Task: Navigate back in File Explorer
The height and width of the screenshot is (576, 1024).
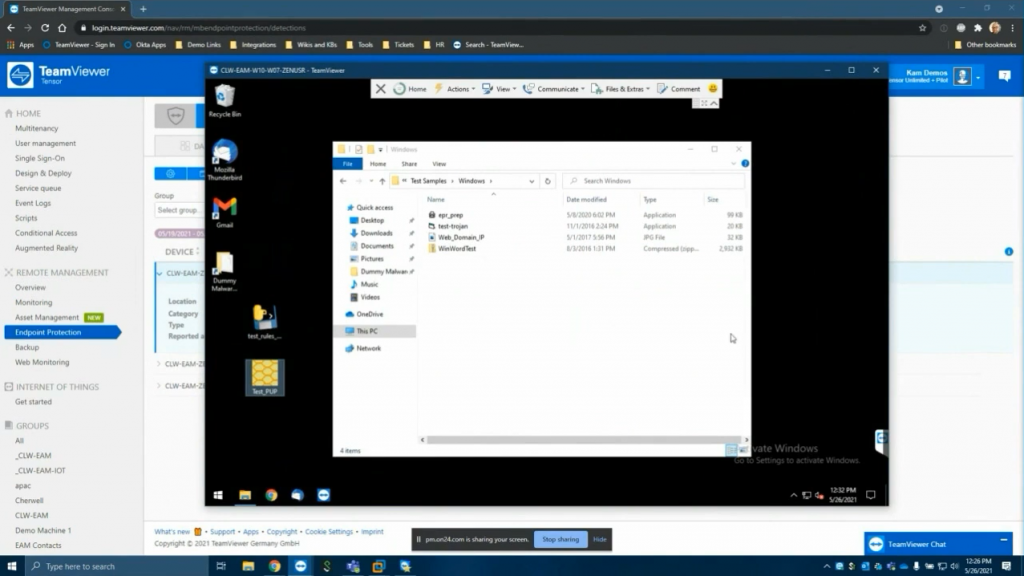Action: (x=344, y=181)
